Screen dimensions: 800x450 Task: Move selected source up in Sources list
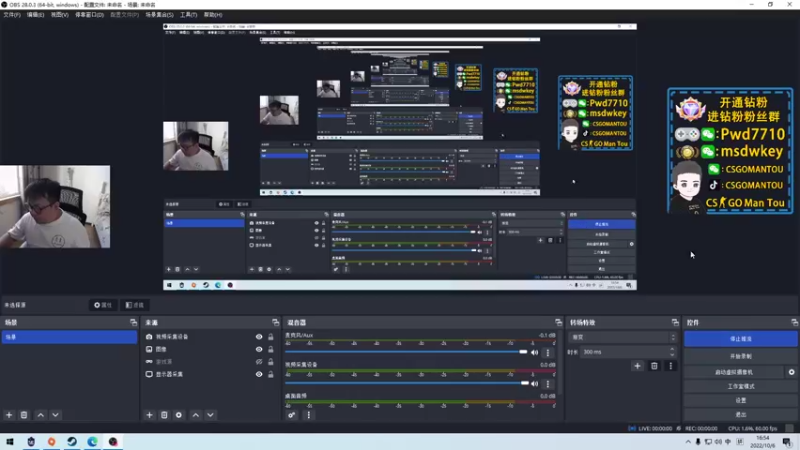click(x=195, y=415)
